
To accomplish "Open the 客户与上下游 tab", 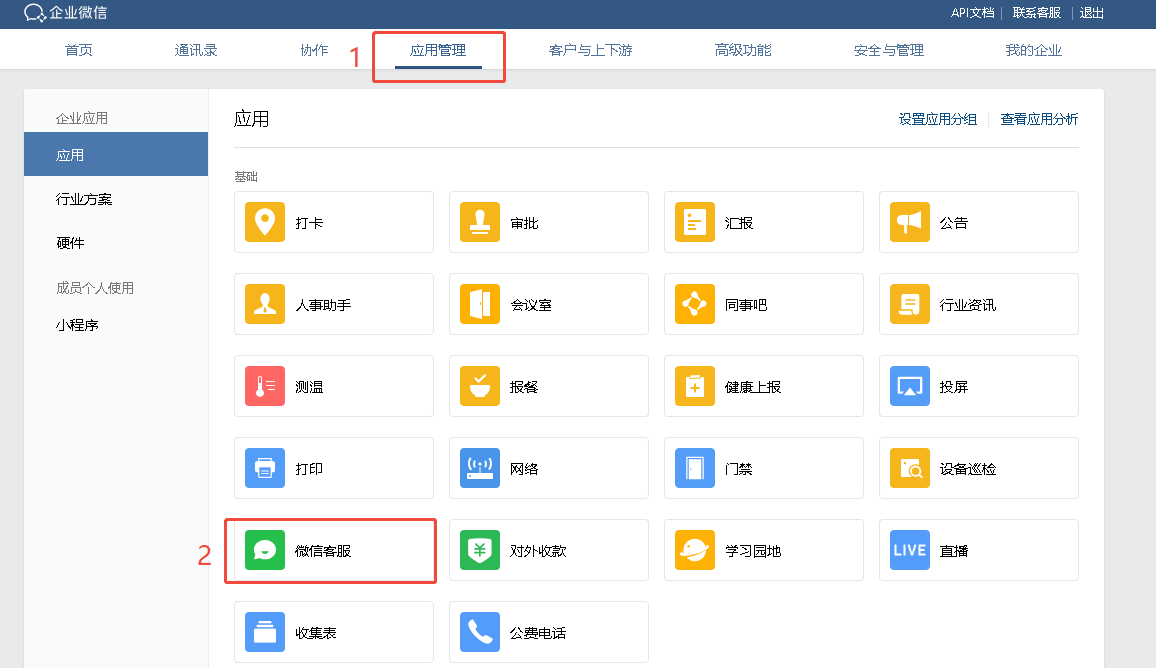I will coord(591,50).
